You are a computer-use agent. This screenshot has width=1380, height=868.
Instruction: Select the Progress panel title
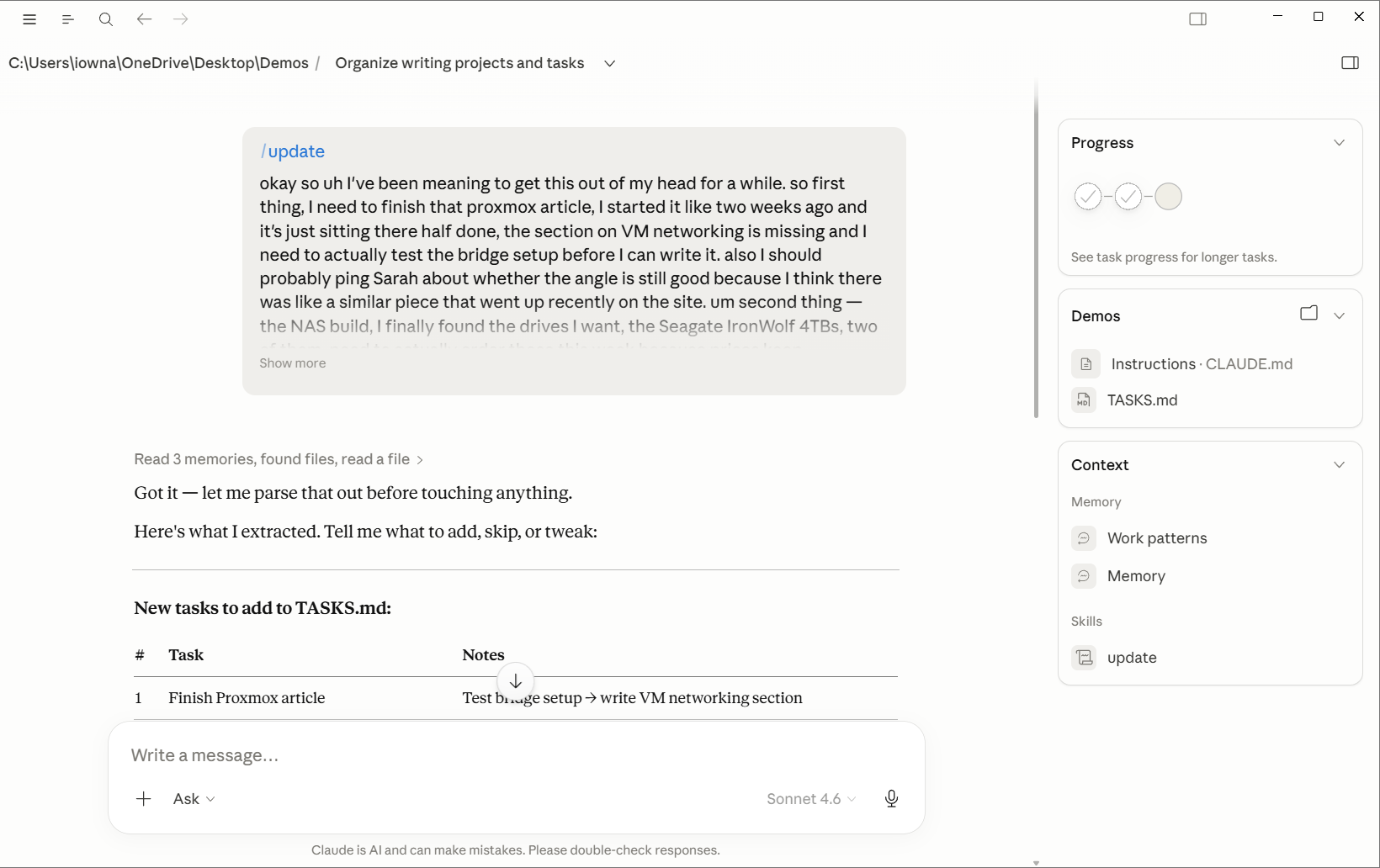coord(1102,143)
